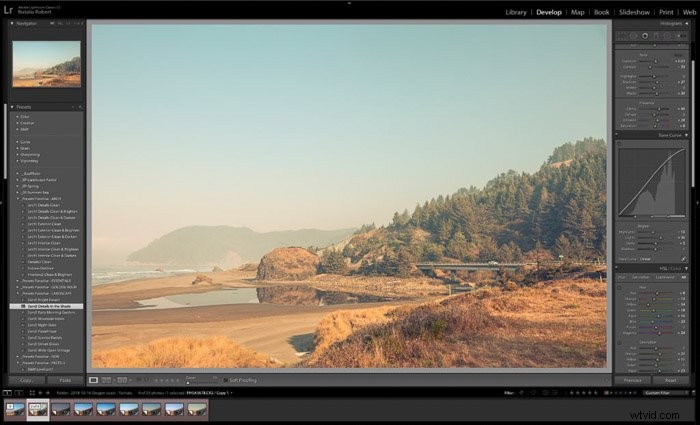Click HSL targeted adjustment tool icon
This screenshot has height=425, width=700.
[619, 288]
